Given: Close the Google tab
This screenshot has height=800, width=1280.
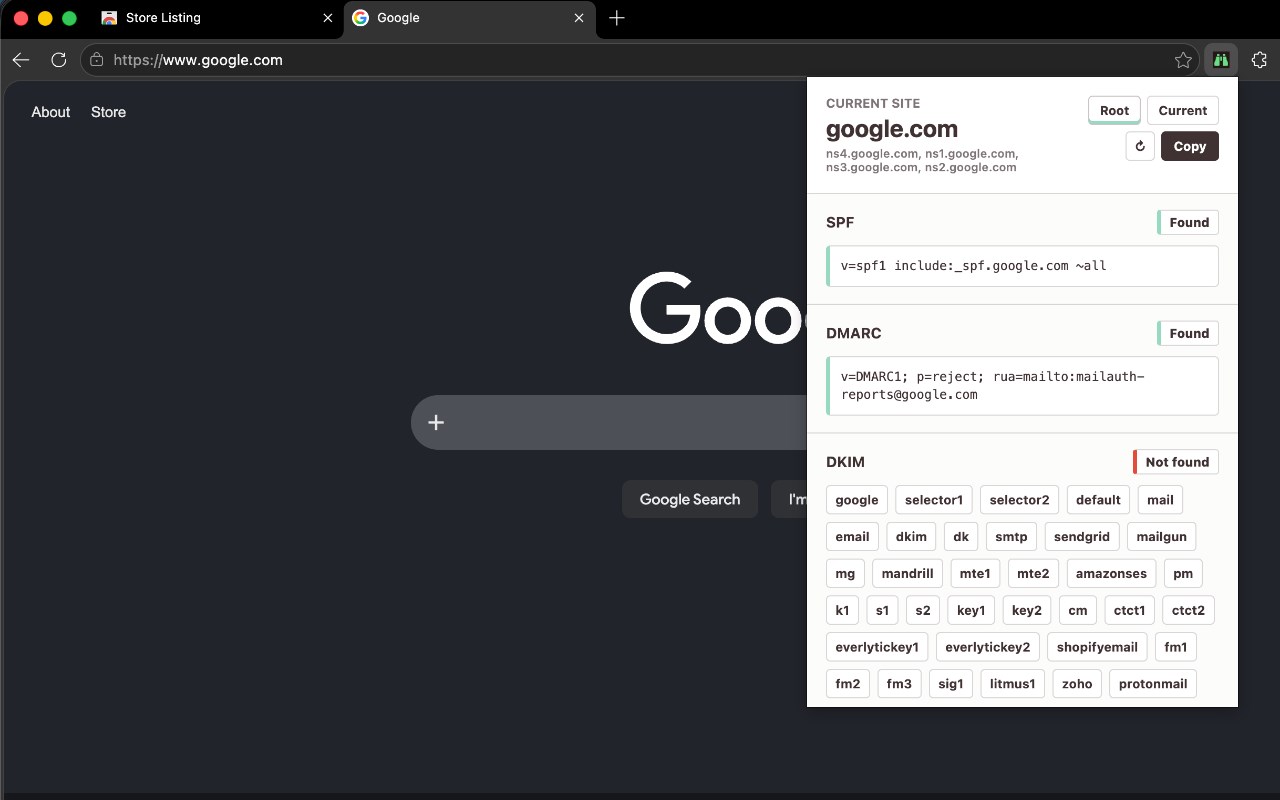Looking at the screenshot, I should [x=579, y=18].
